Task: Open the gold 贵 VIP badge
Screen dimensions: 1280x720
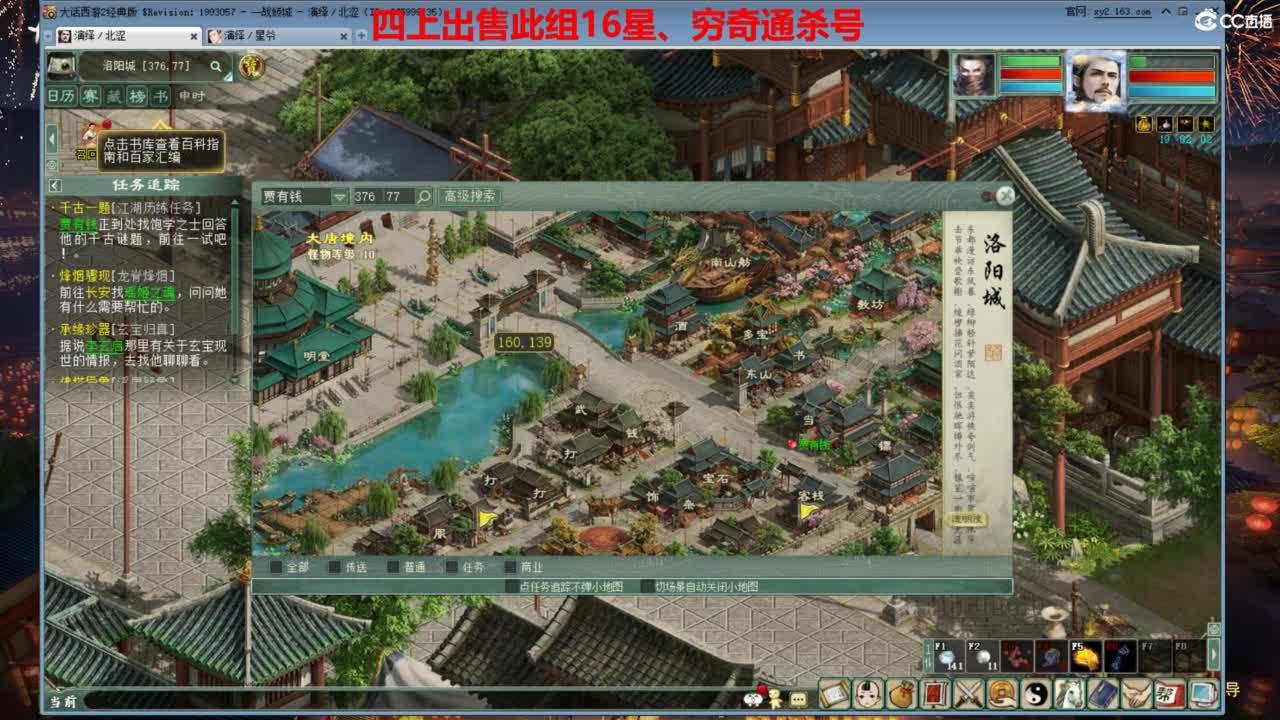Action: [251, 66]
